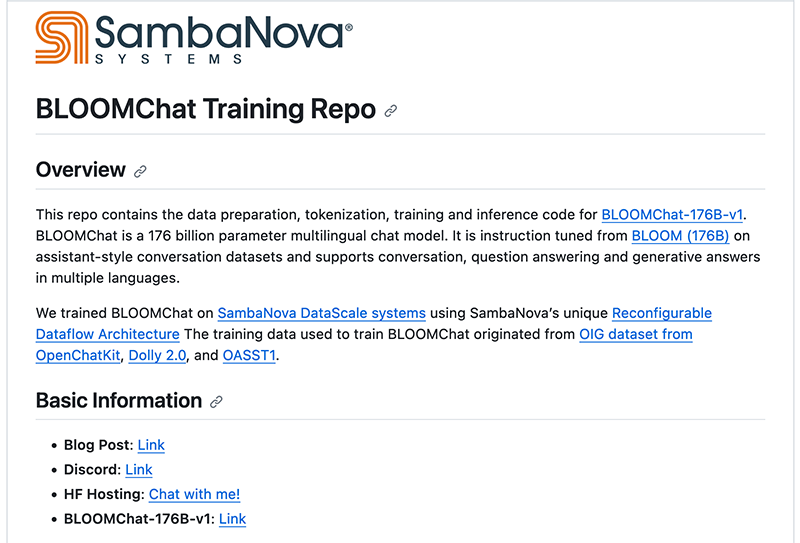Click the Basic Information heading text
Viewport: 800px width, 543px height.
coord(119,401)
